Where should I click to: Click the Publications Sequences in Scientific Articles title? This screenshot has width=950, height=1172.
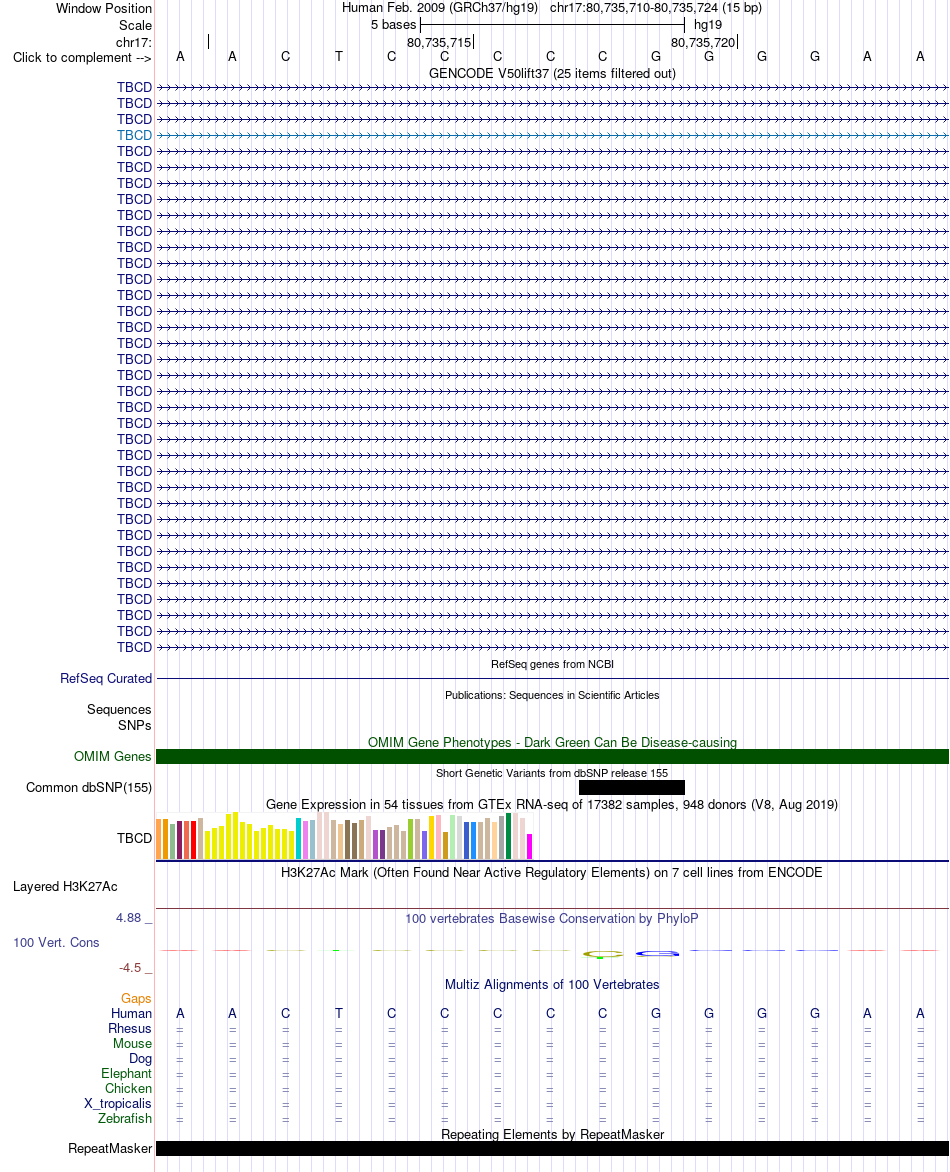pyautogui.click(x=552, y=695)
